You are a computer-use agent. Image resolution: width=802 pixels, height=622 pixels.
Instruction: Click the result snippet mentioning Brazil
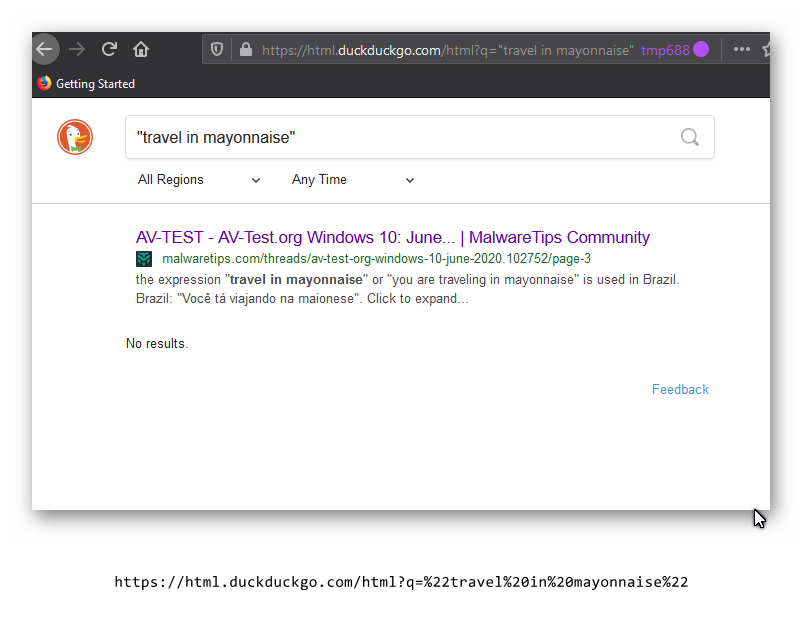tap(407, 289)
